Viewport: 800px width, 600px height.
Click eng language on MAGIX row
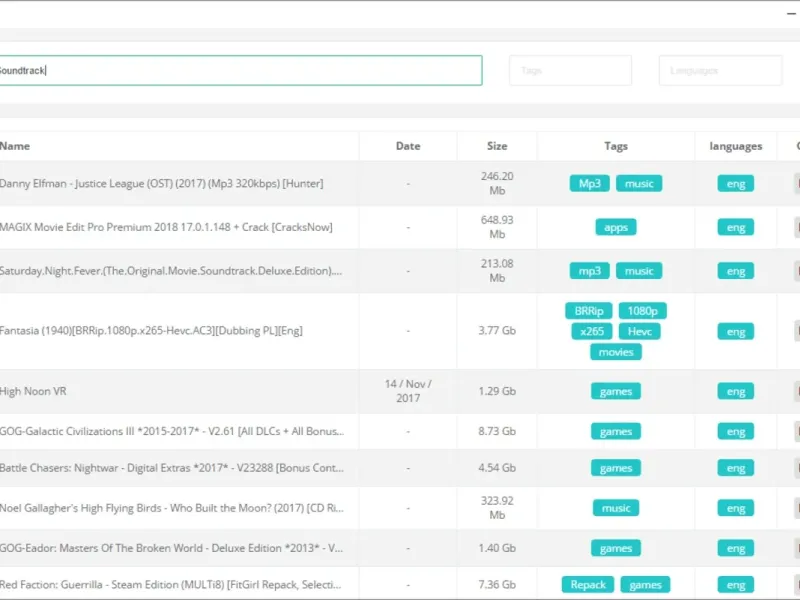(x=736, y=228)
